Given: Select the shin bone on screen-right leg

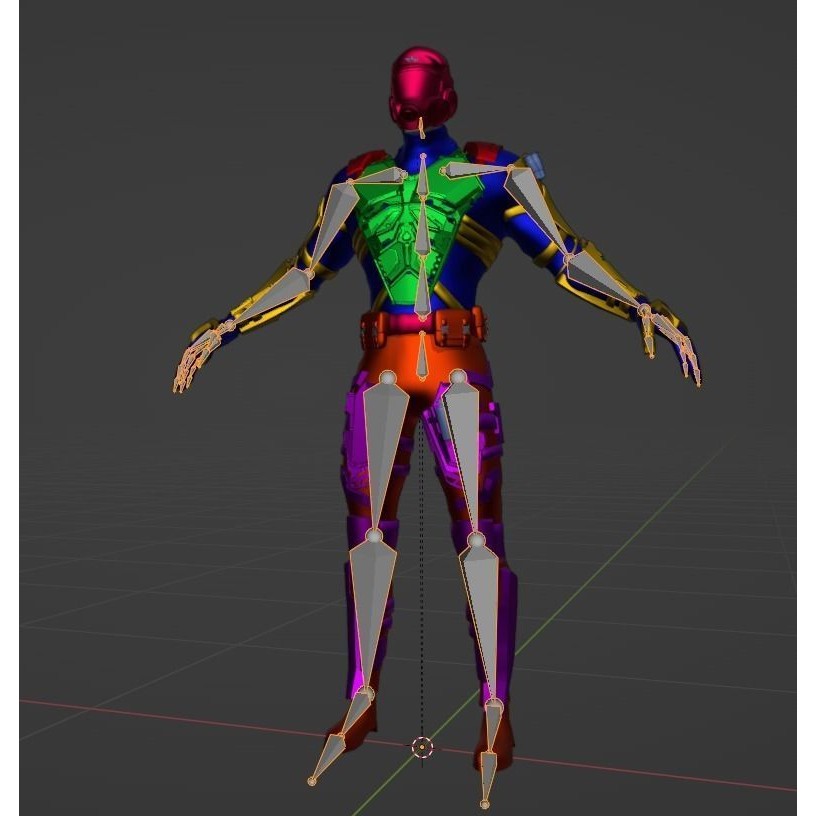Looking at the screenshot, I should [x=482, y=619].
